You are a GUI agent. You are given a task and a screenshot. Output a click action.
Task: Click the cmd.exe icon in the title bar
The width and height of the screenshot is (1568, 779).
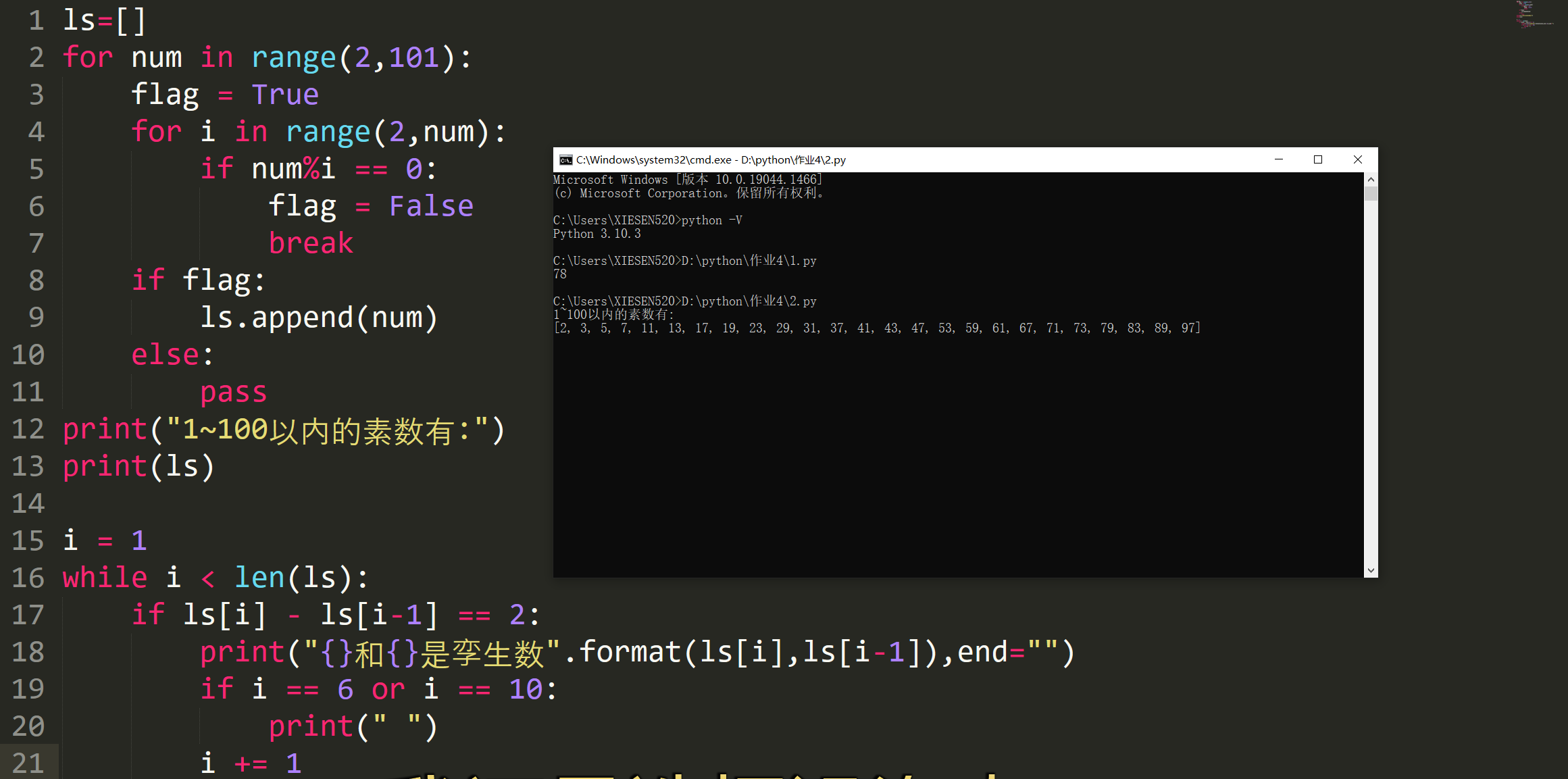point(565,160)
